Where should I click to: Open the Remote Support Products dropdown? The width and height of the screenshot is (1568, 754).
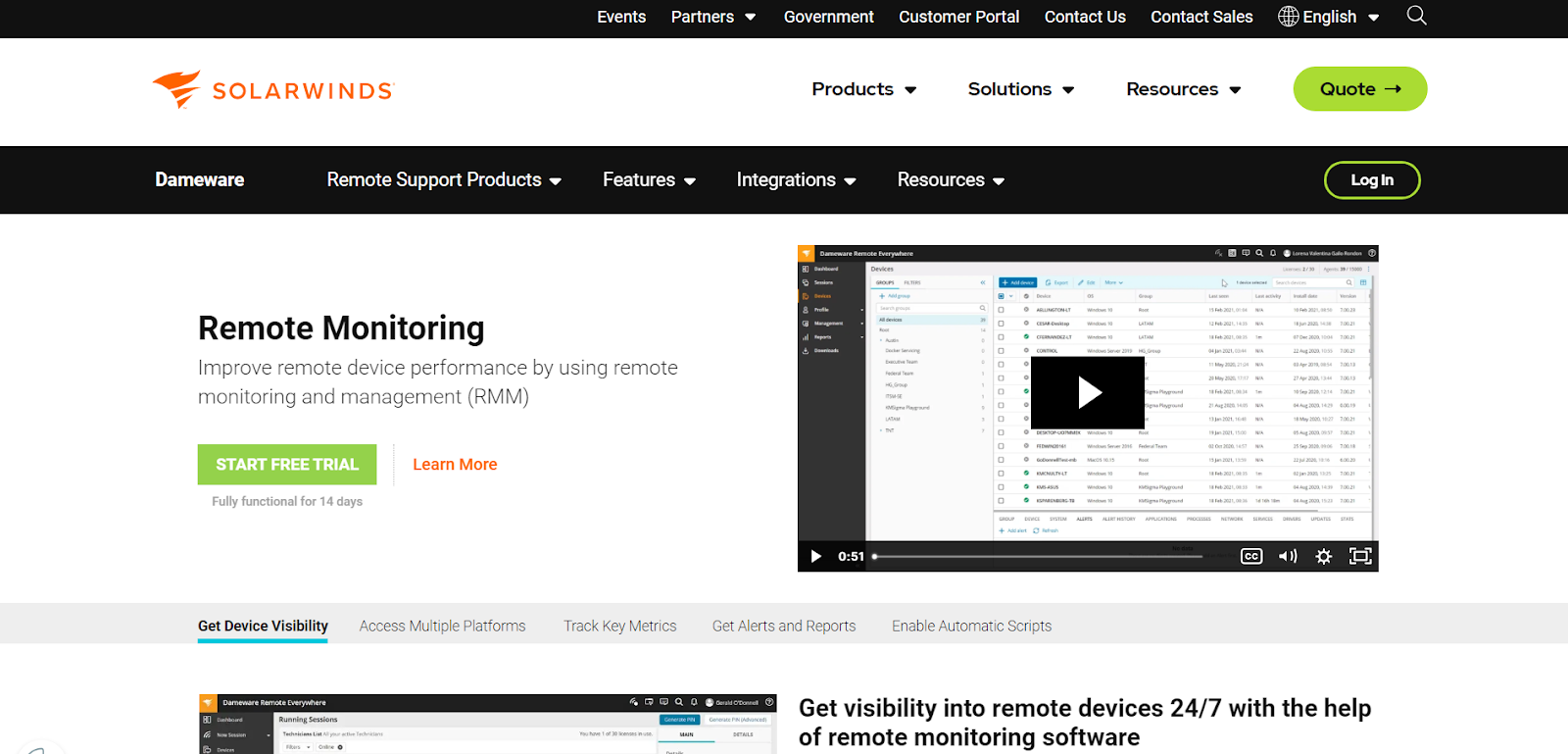coord(444,180)
